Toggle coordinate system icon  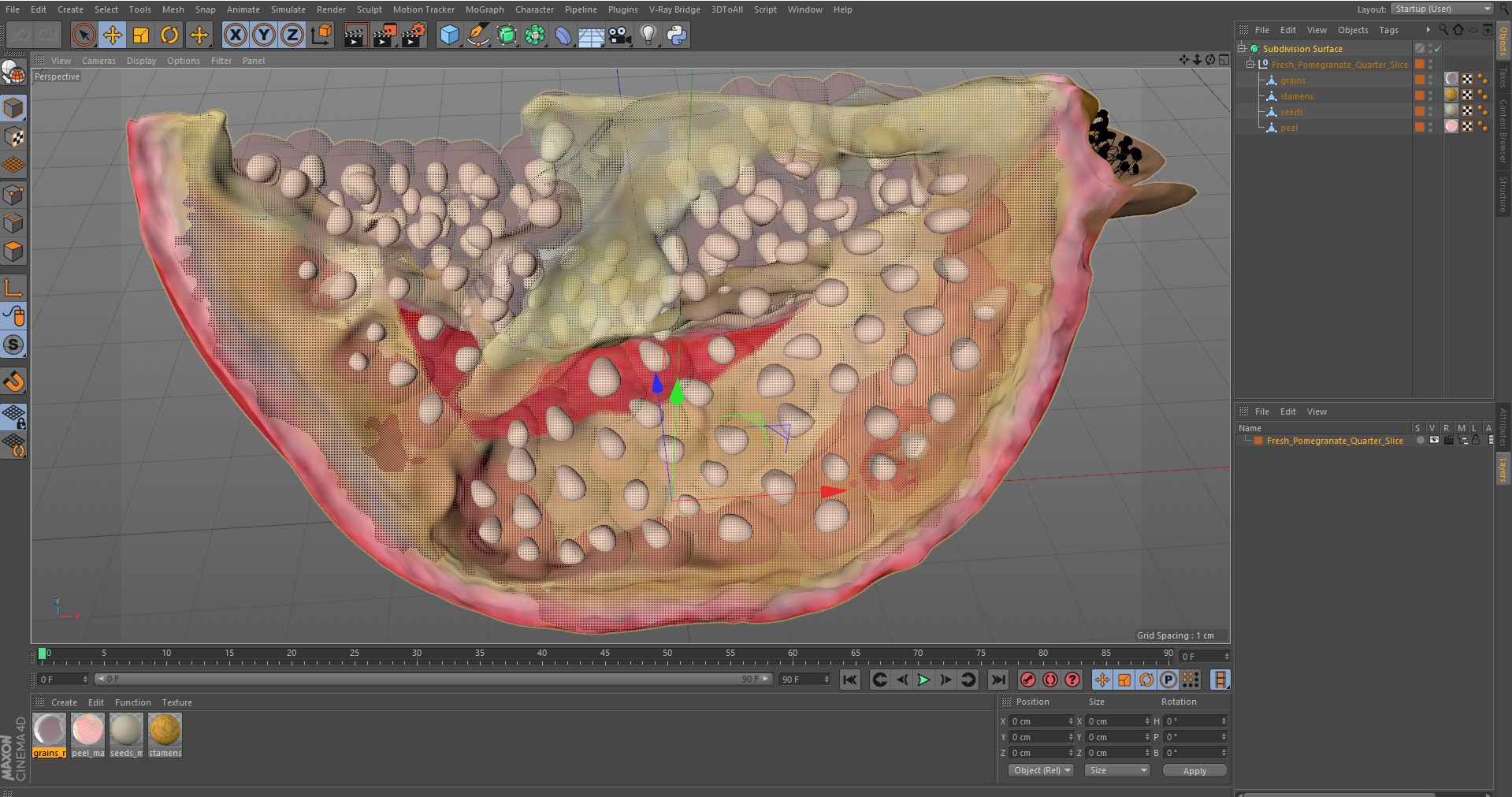coord(321,35)
